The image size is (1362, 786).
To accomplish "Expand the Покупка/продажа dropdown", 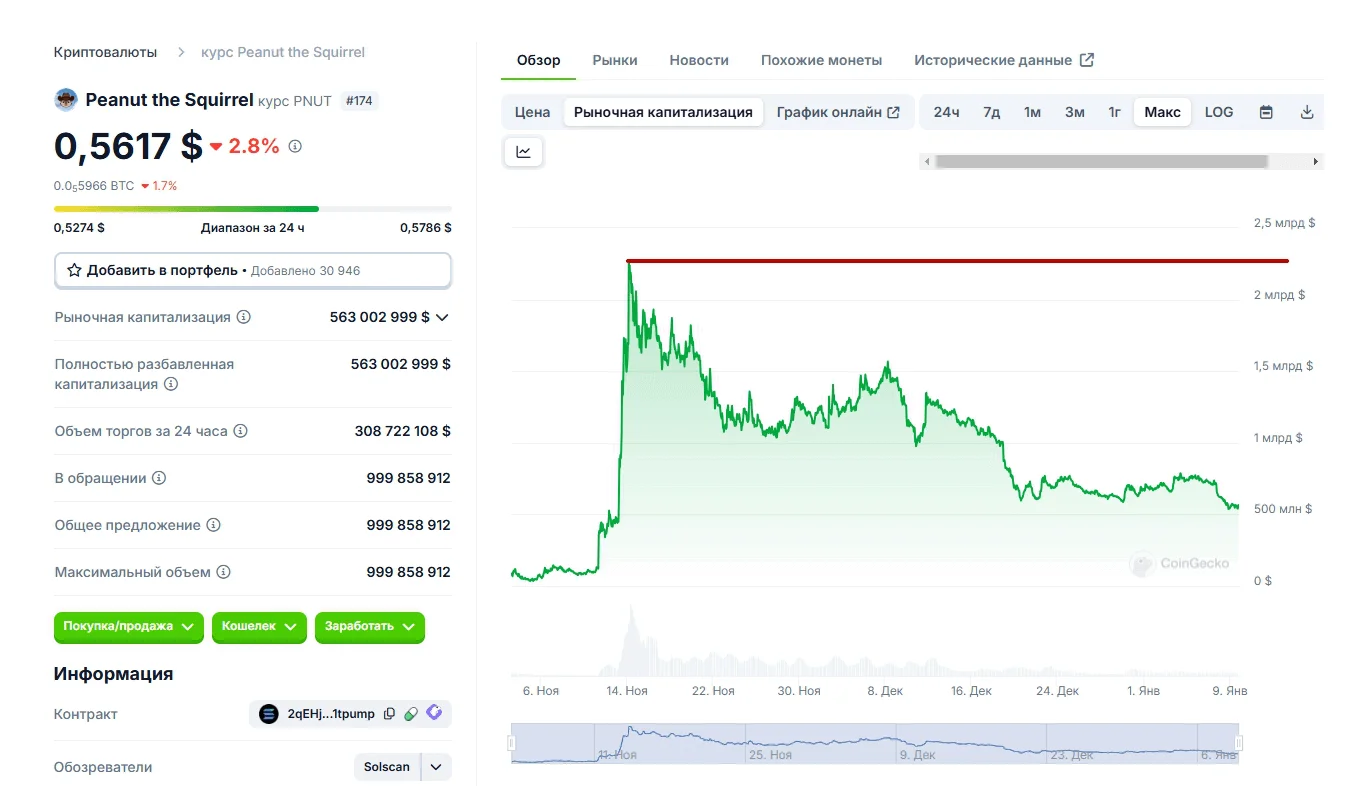I will 128,627.
